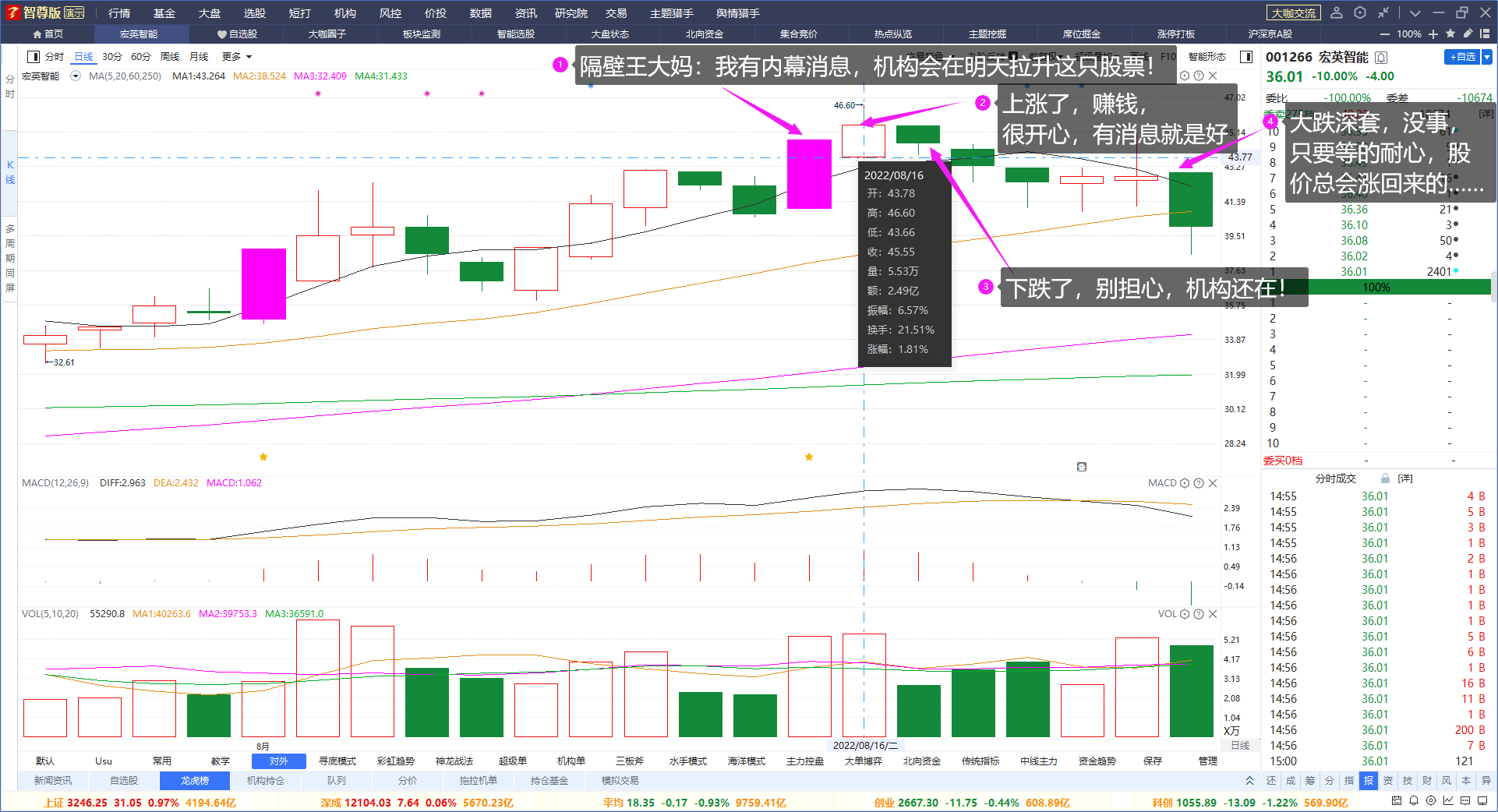The height and width of the screenshot is (812, 1498).
Task: Select the 对外 indicator template button
Action: tap(278, 761)
